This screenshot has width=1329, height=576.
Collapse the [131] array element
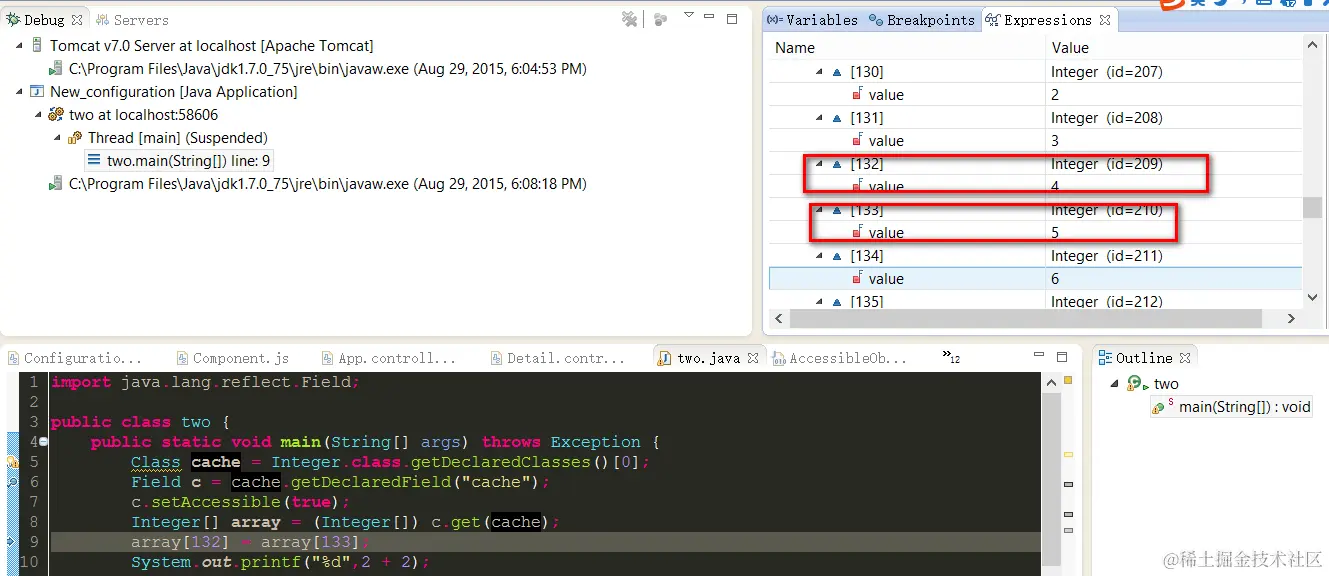820,118
